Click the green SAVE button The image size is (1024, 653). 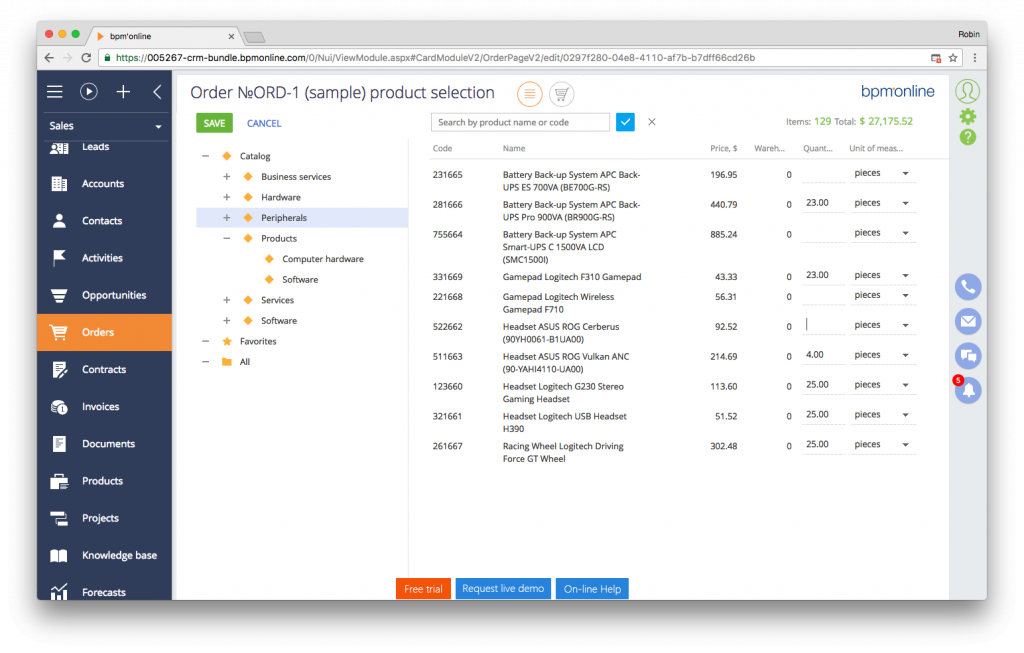click(x=214, y=123)
